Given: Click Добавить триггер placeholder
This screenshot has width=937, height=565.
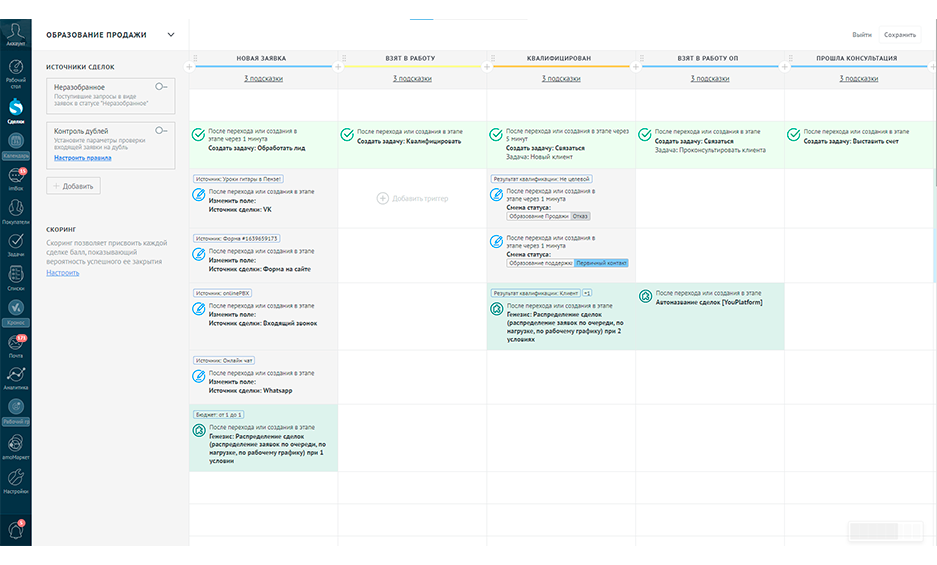Looking at the screenshot, I should tap(412, 198).
